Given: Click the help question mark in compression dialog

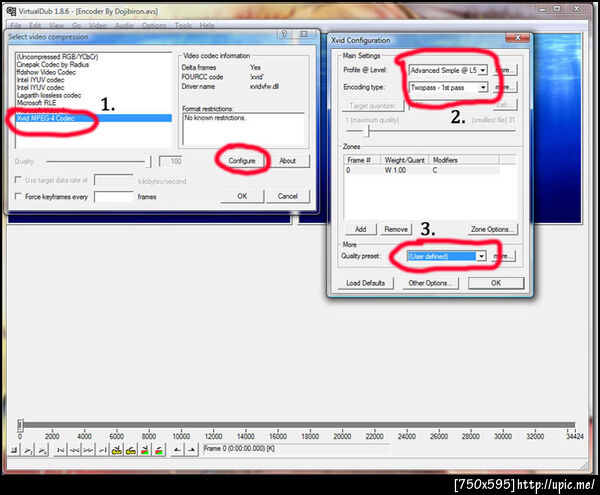Looking at the screenshot, I should (284, 34).
